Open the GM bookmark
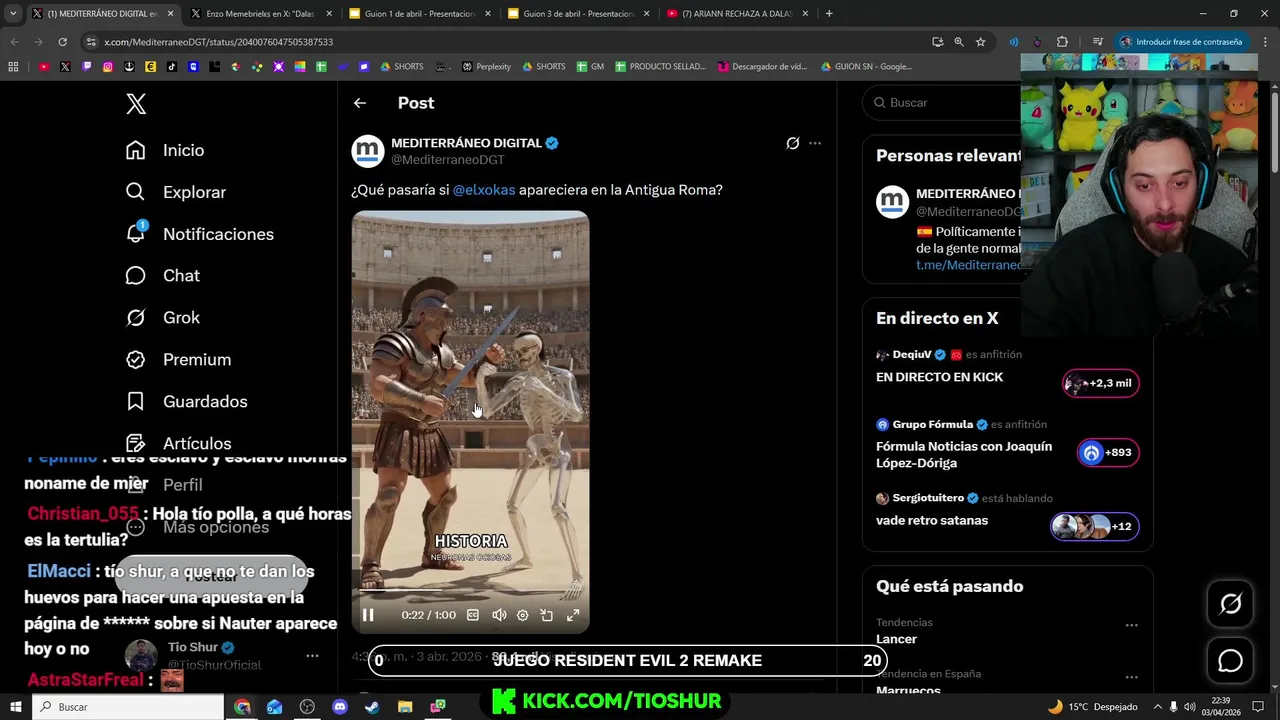The width and height of the screenshot is (1280, 720). (589, 67)
